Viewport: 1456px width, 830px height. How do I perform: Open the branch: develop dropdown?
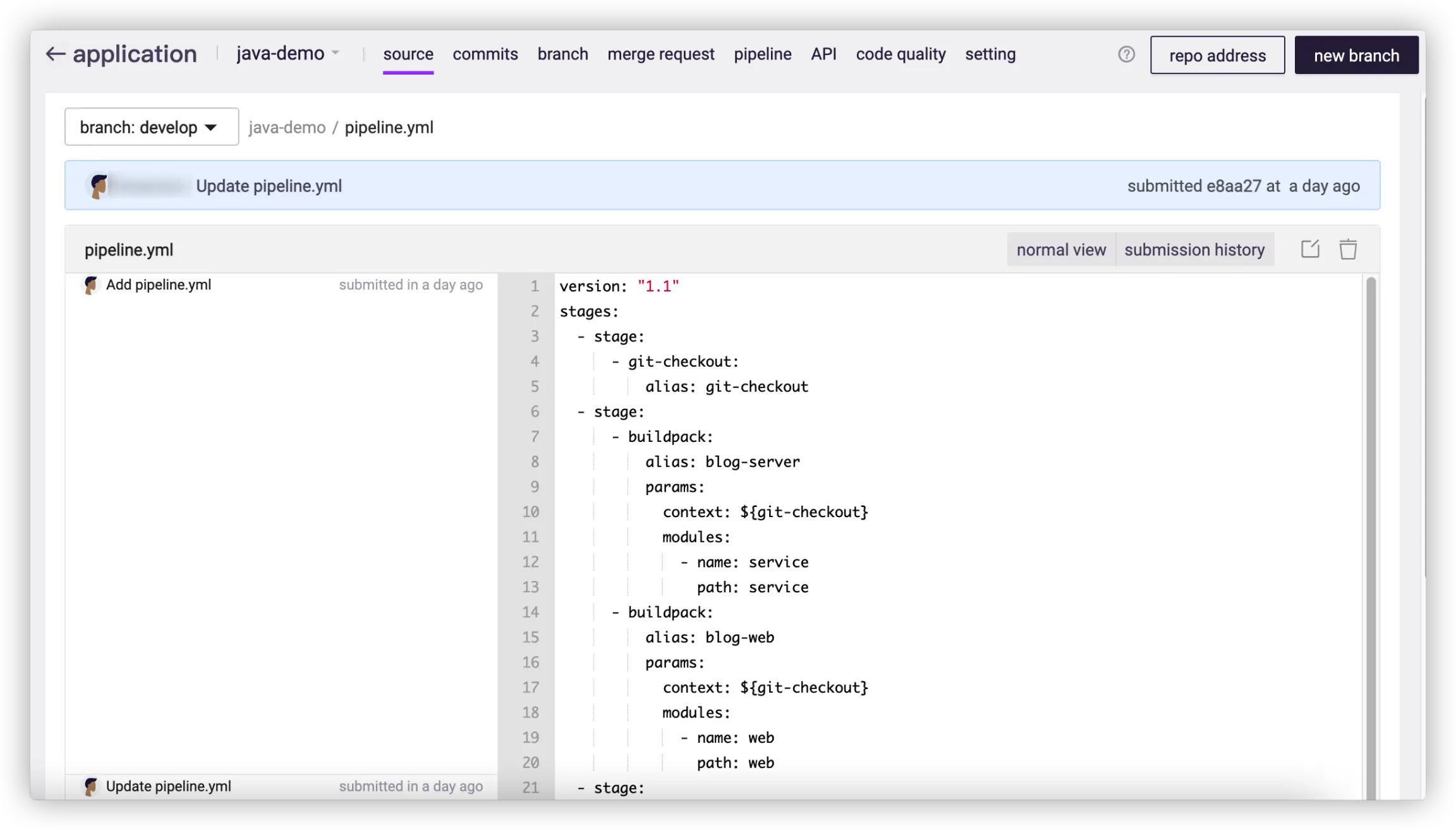151,127
